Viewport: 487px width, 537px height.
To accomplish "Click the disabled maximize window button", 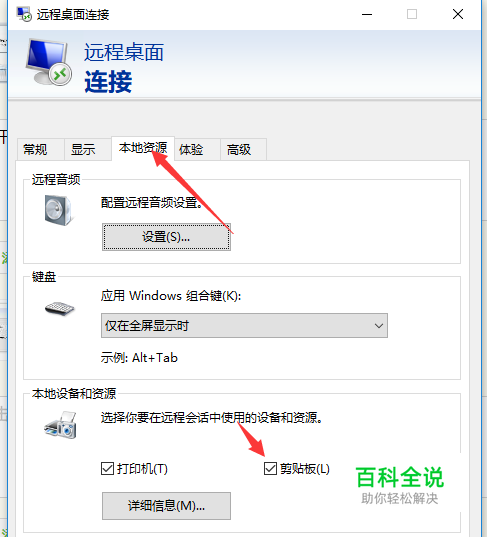I will coord(412,14).
